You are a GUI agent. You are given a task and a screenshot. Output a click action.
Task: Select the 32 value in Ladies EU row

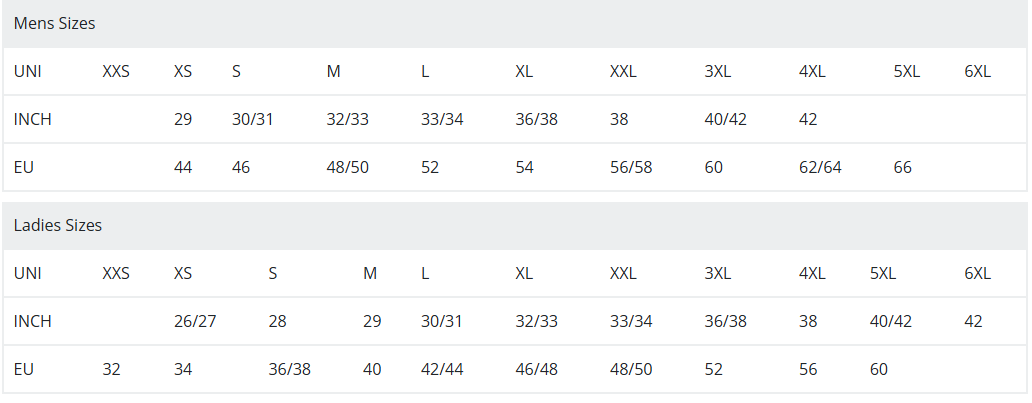click(111, 369)
